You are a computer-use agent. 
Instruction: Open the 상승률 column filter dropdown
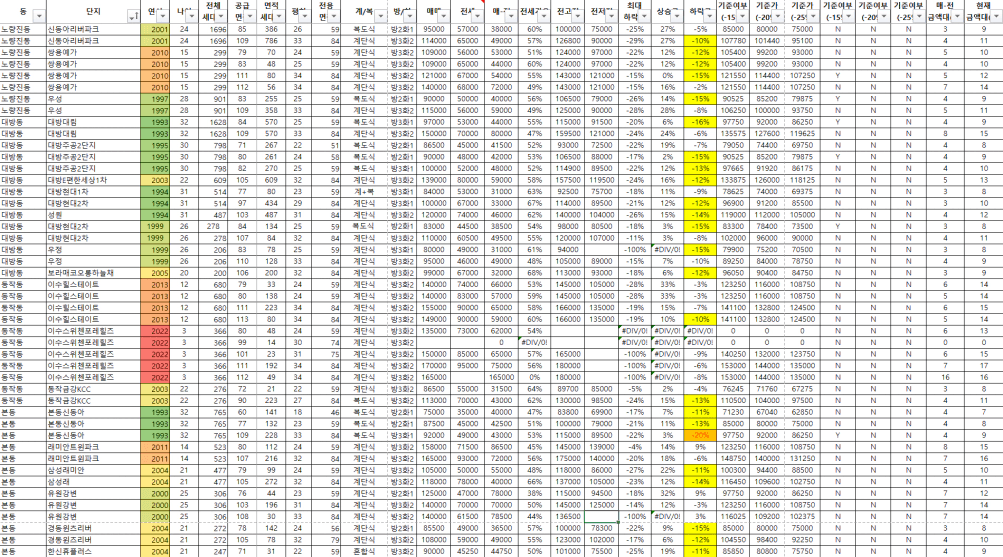tap(677, 16)
